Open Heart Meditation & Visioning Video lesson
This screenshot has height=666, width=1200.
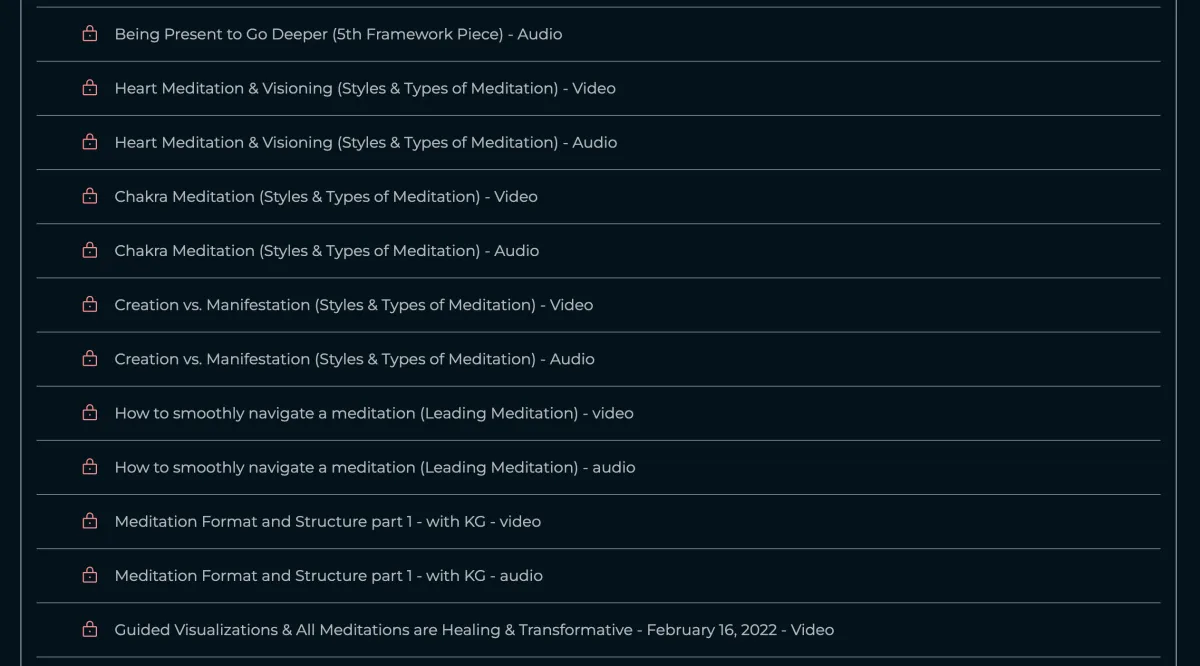point(365,88)
